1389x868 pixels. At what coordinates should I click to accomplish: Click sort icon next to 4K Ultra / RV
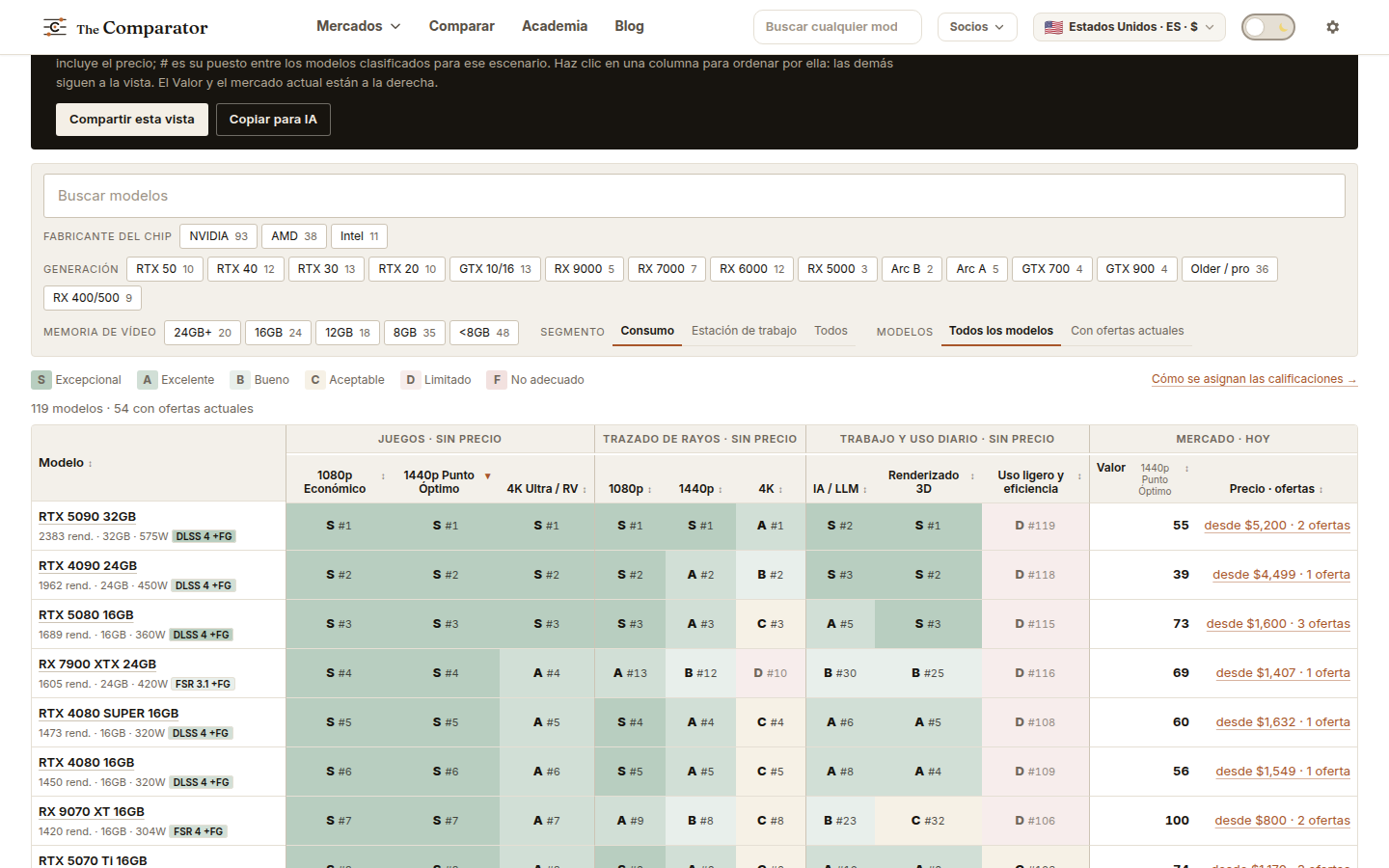click(585, 490)
